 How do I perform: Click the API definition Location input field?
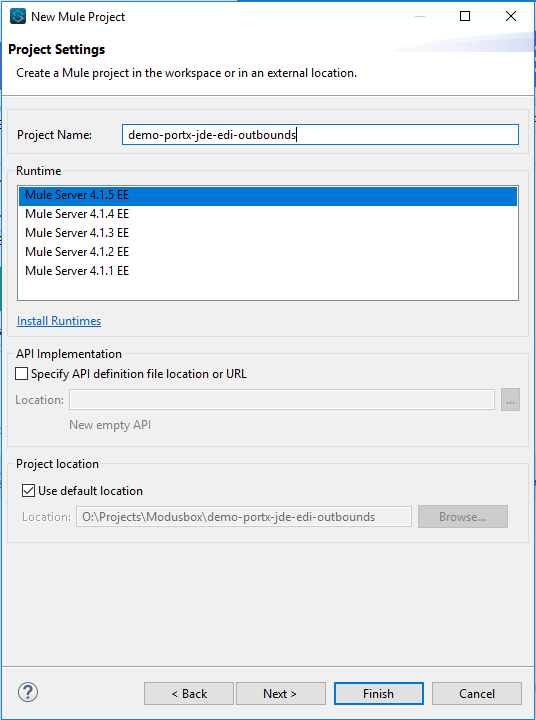[x=282, y=399]
